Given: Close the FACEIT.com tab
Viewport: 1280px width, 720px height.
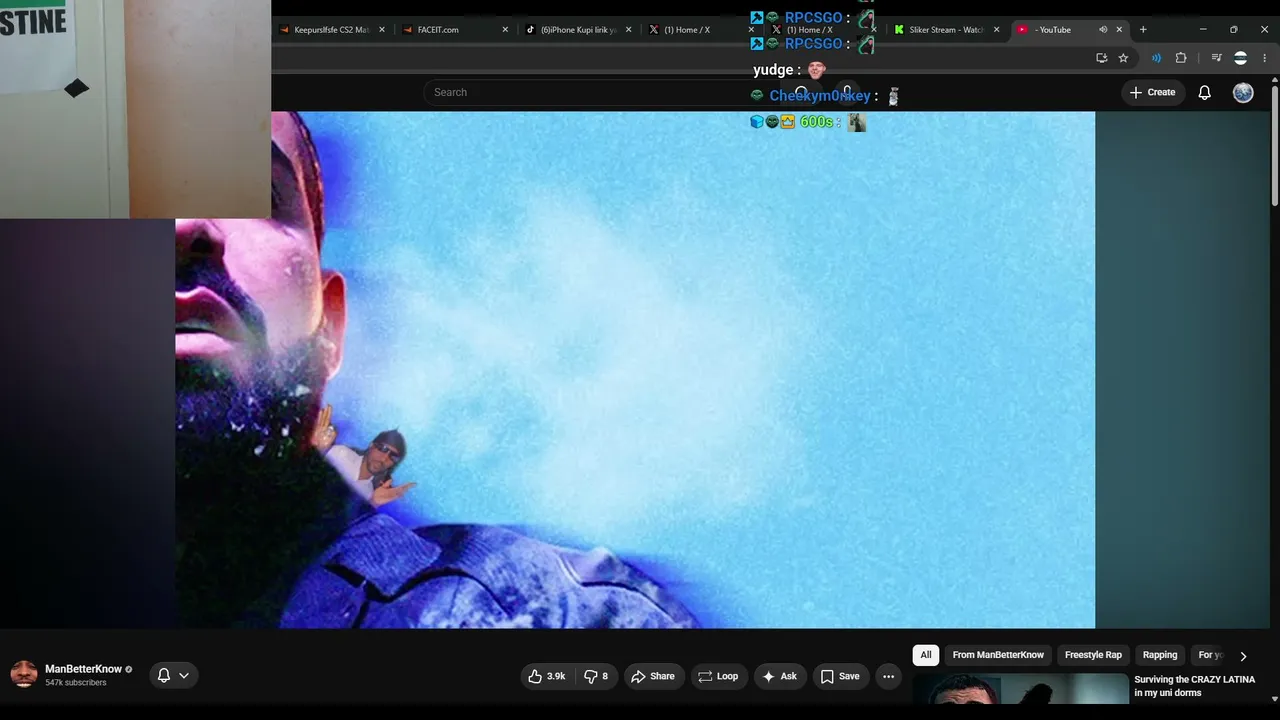Looking at the screenshot, I should 506,30.
